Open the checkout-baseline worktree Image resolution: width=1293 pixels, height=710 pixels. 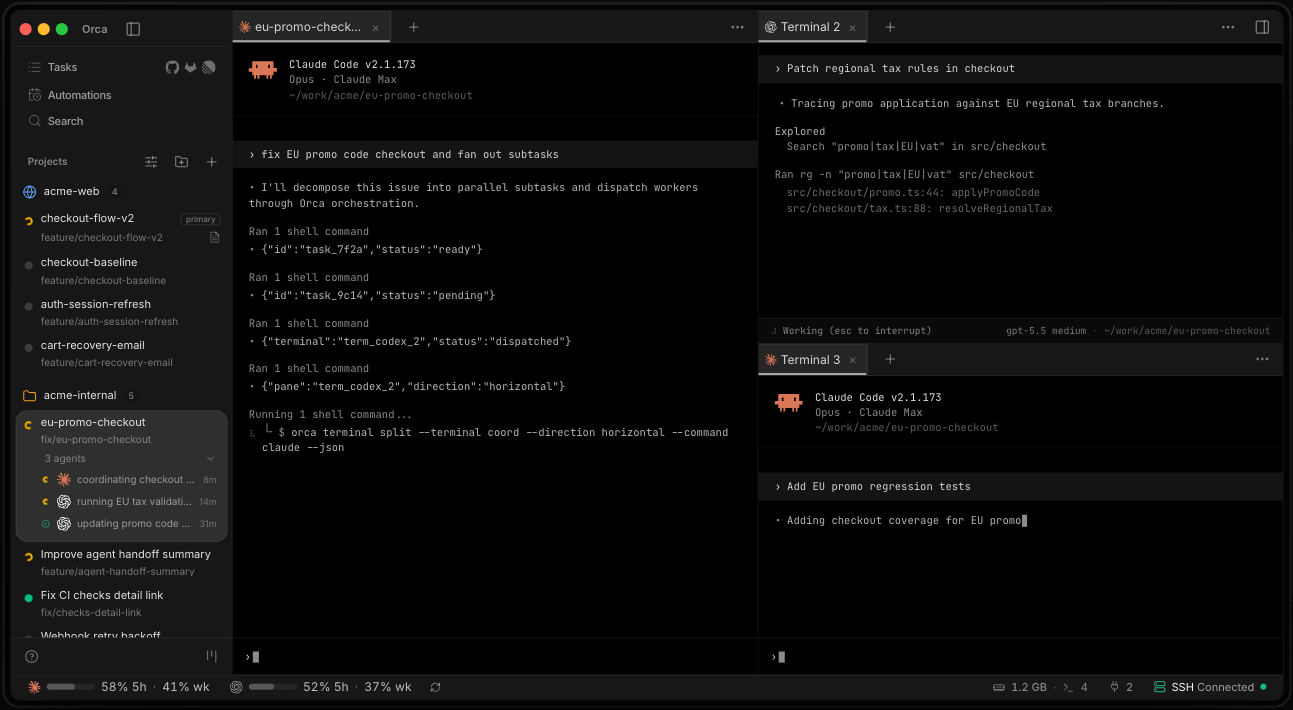(121, 271)
